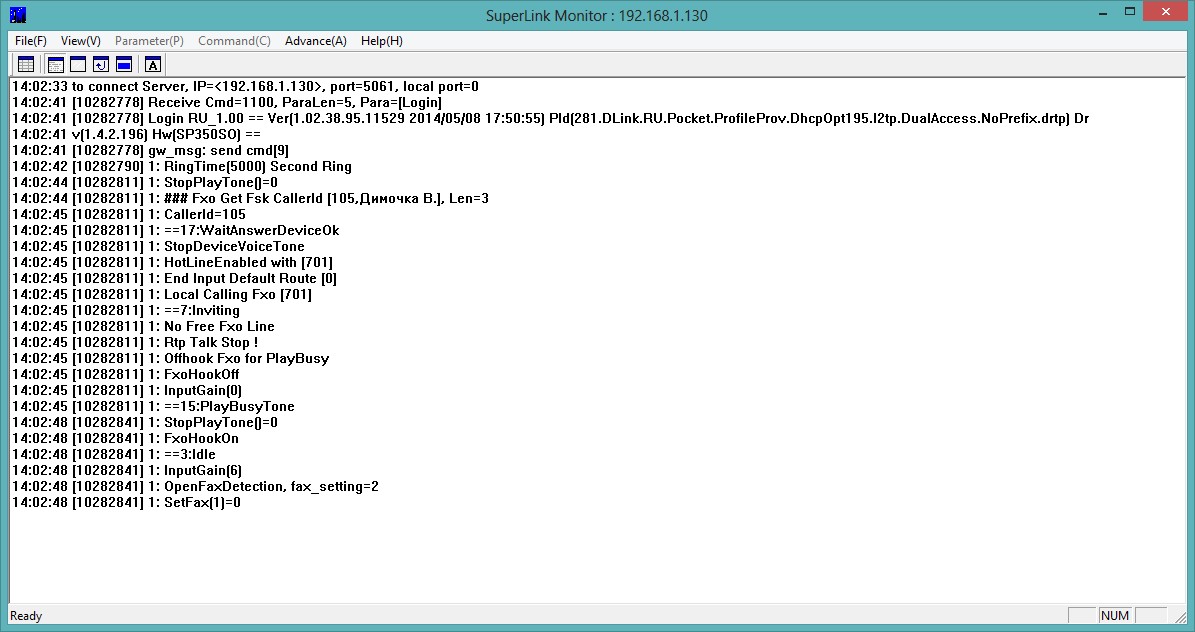Select the 'SetFax(1)=0' log line
Screen dimensions: 1195x632
(x=127, y=502)
